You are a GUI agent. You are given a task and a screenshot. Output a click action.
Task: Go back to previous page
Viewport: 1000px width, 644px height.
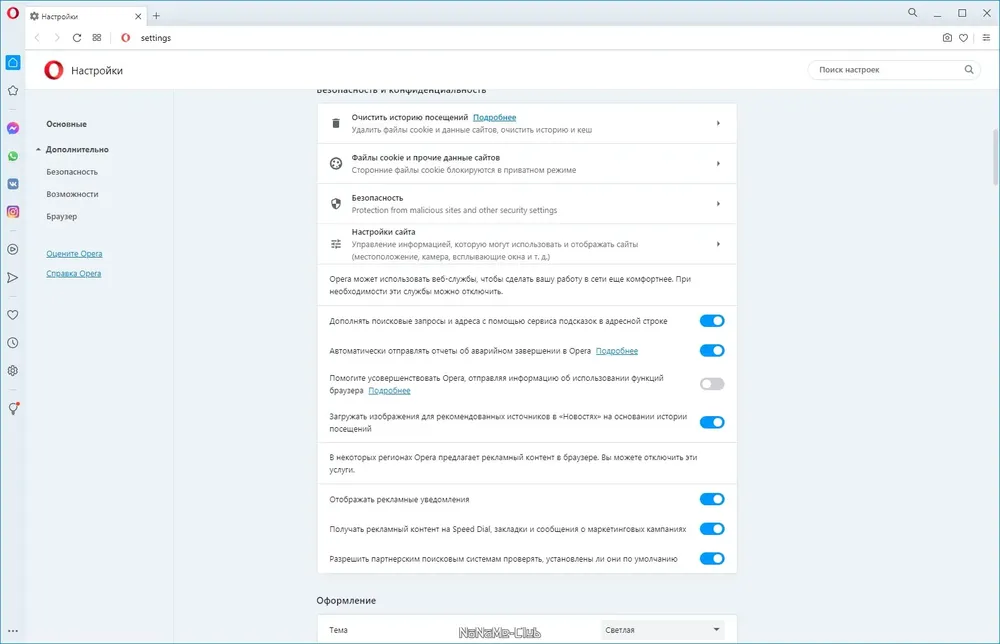coord(37,38)
